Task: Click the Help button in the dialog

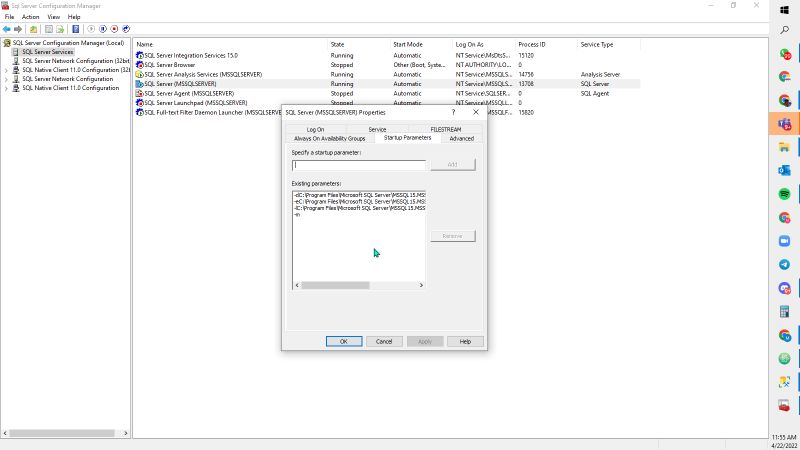Action: (465, 341)
